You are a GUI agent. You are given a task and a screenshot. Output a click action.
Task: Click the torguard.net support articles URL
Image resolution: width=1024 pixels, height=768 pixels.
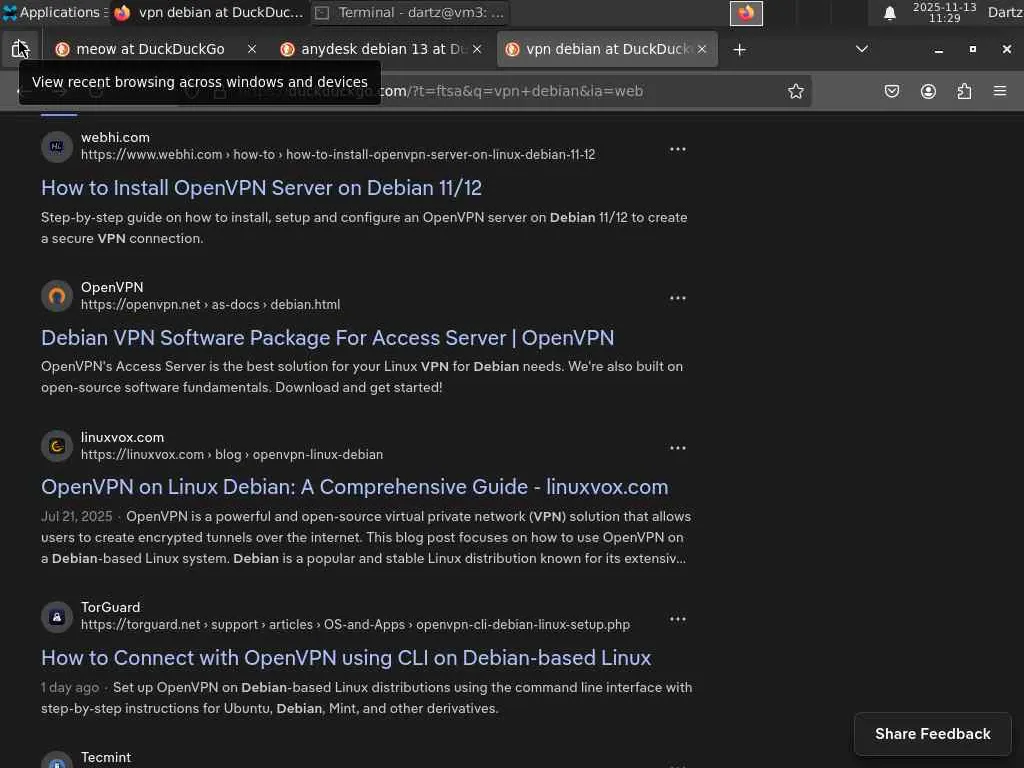click(x=355, y=625)
